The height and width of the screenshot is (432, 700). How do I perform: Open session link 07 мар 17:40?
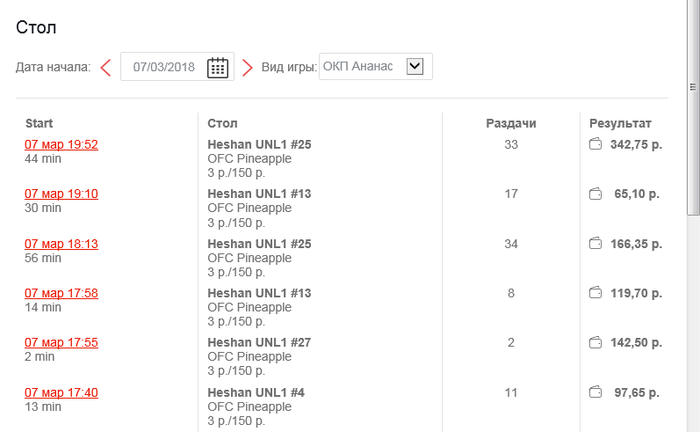pyautogui.click(x=61, y=392)
